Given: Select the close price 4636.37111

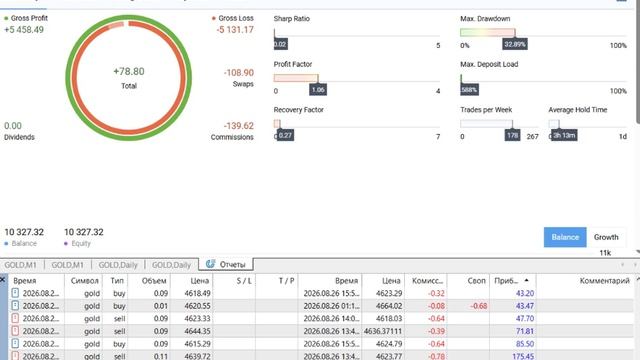Looking at the screenshot, I should point(382,331).
